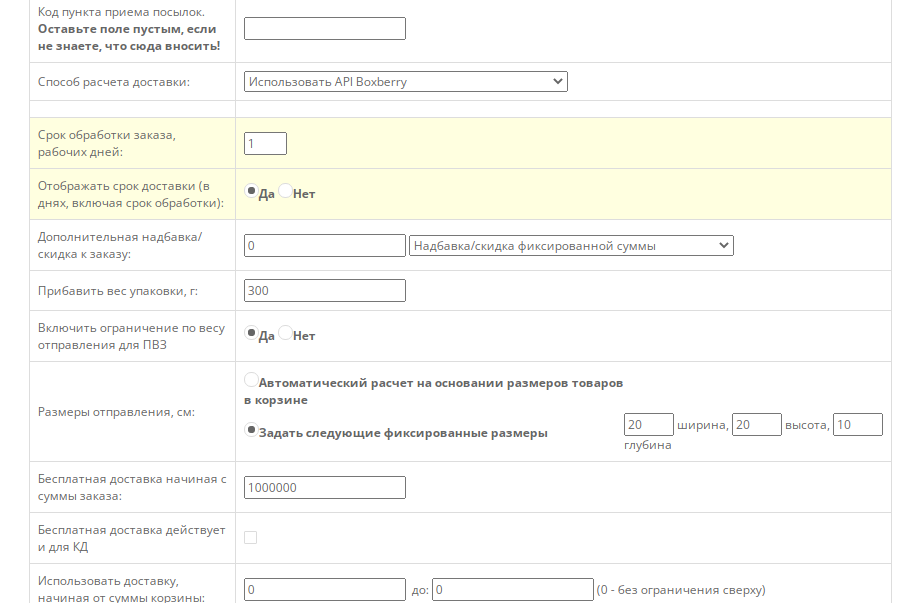899x603 pixels.
Task: Click the minimum cart sum input field
Action: coord(324,589)
